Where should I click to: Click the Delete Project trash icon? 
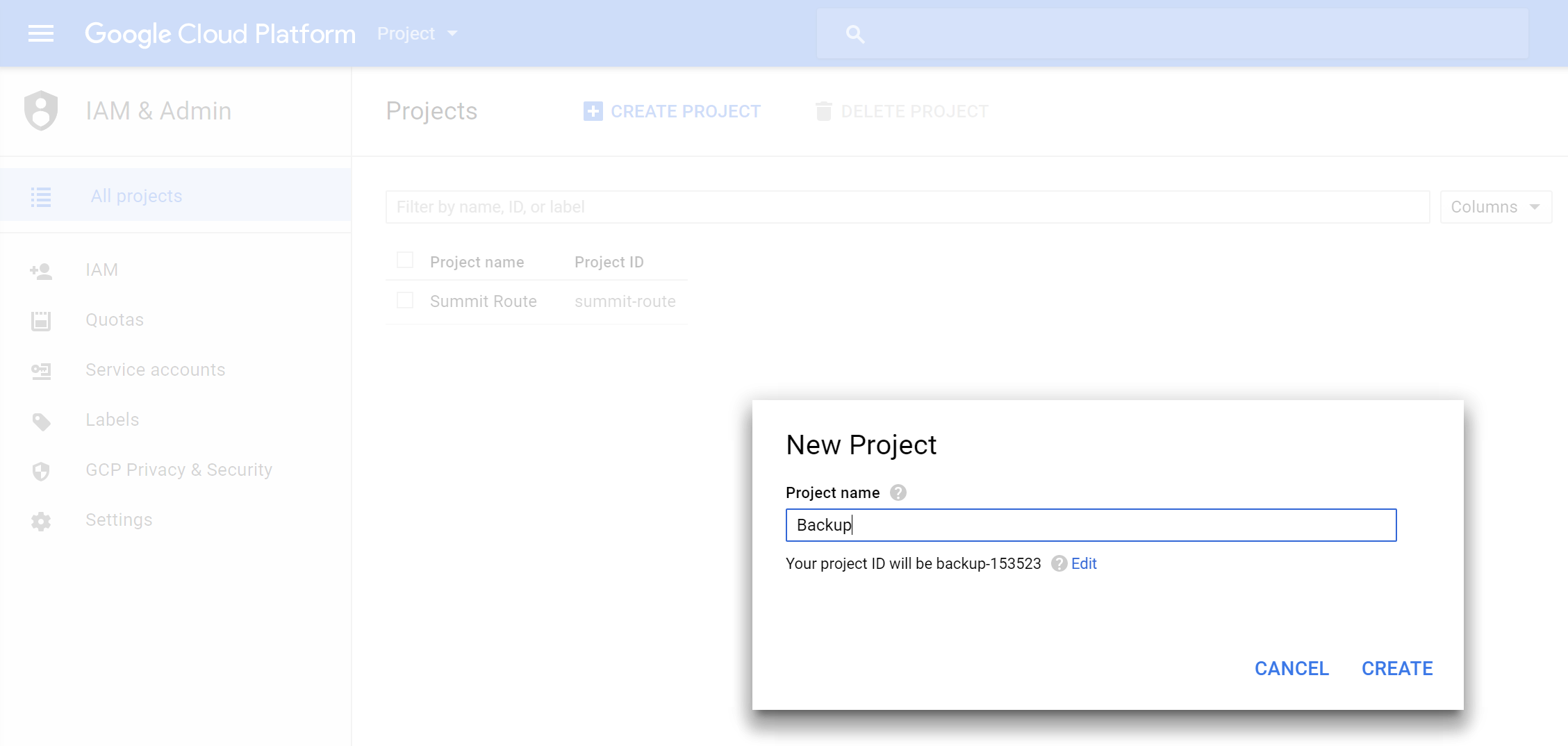(823, 111)
